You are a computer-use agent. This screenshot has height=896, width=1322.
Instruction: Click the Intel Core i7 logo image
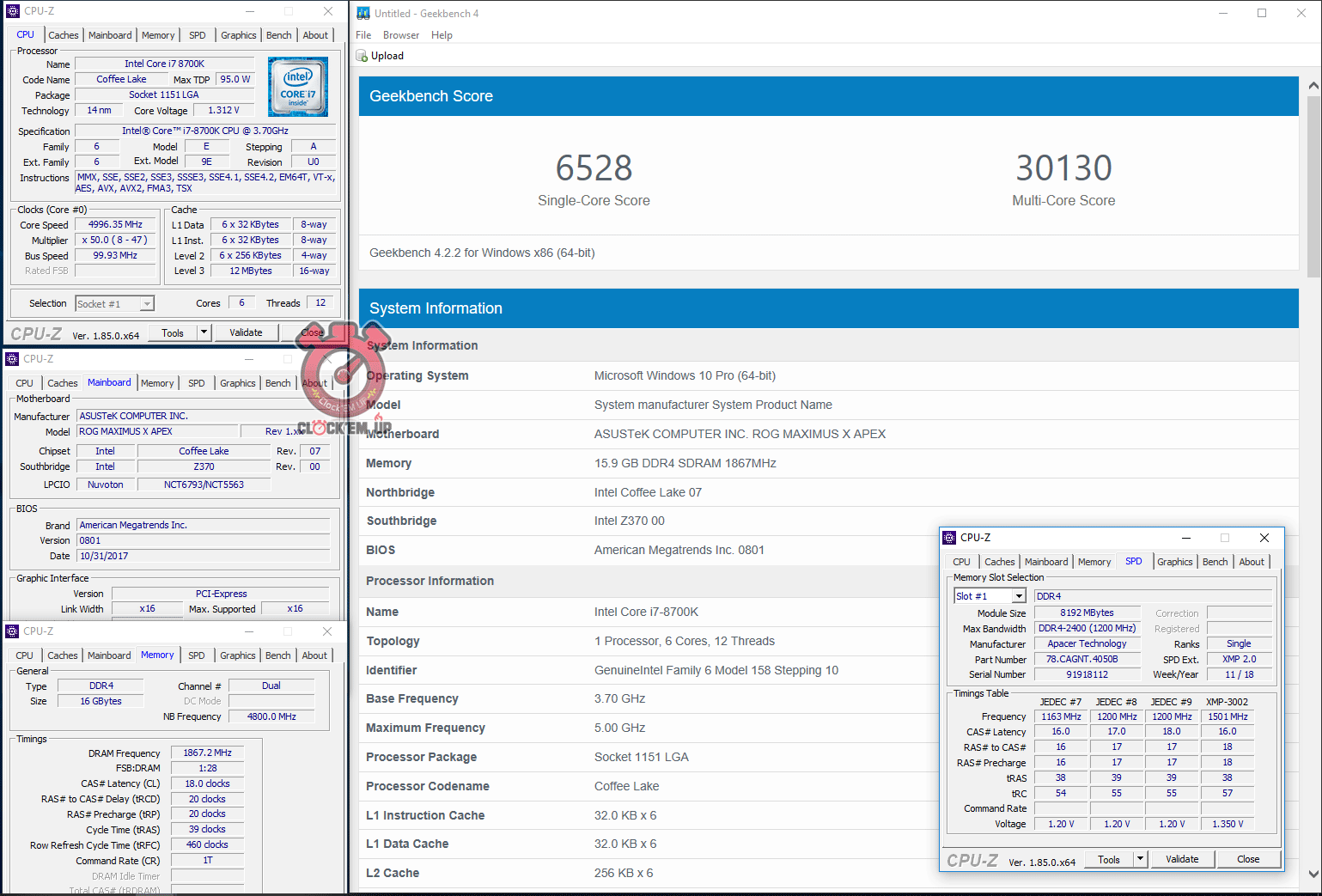click(x=297, y=87)
